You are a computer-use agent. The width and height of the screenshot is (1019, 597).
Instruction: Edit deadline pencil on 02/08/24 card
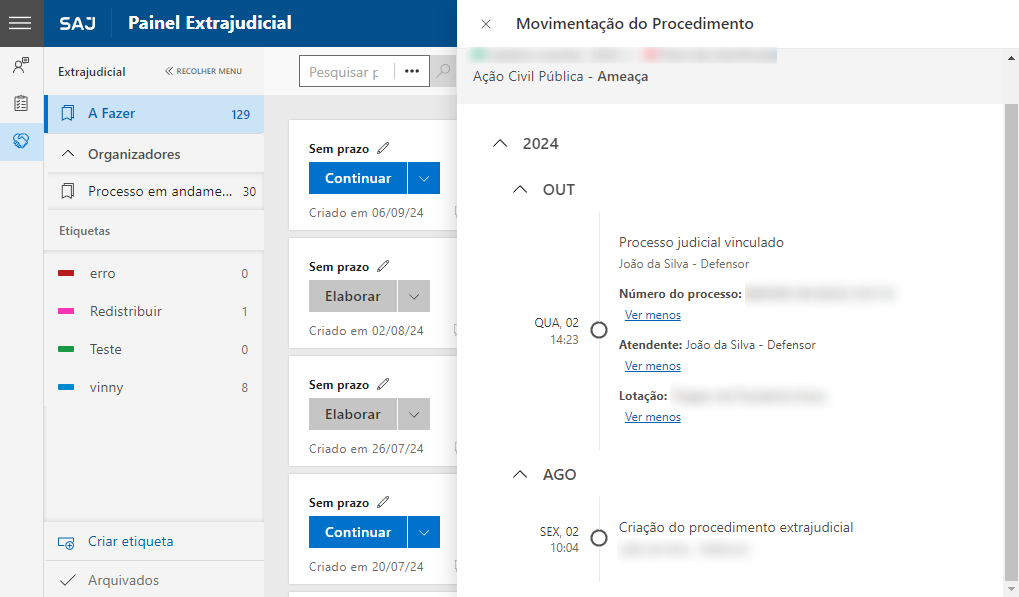(x=383, y=266)
